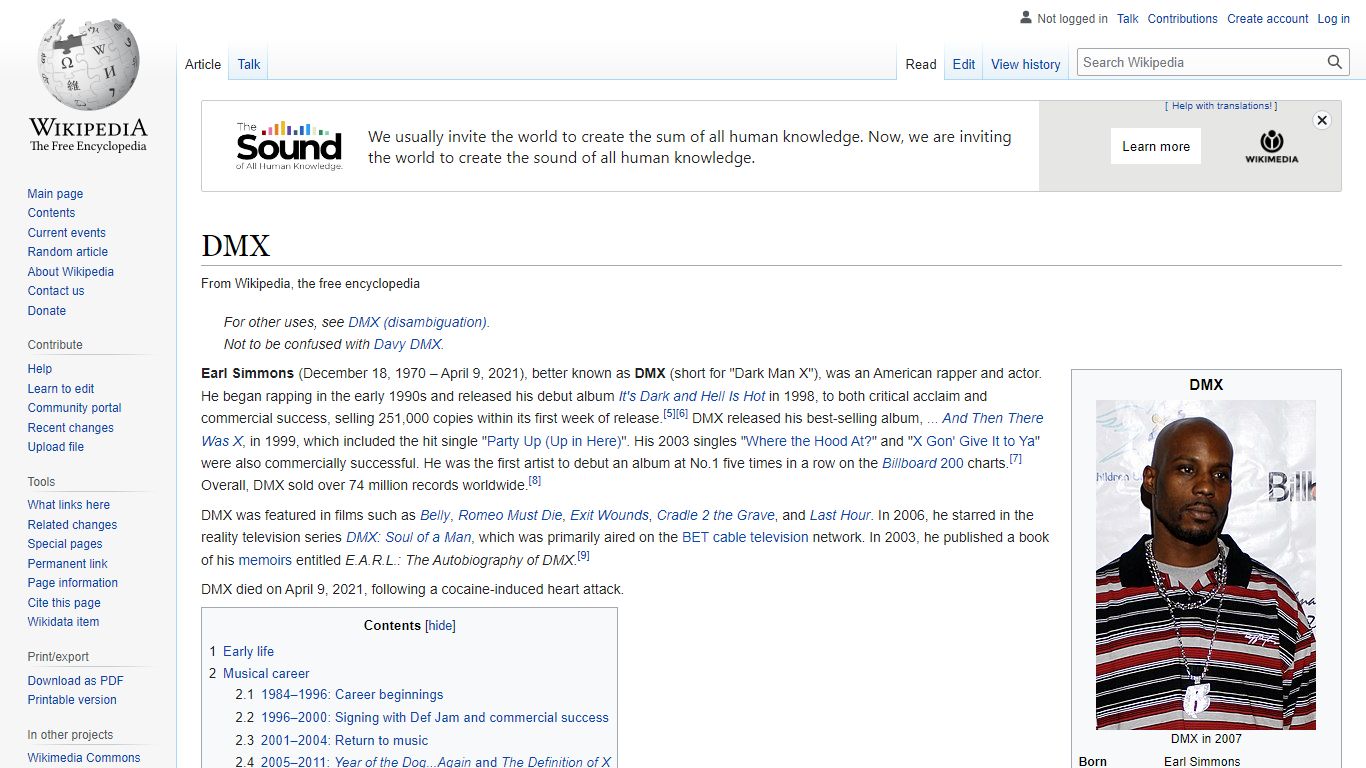
Task: Open What links here
Action: [x=69, y=505]
